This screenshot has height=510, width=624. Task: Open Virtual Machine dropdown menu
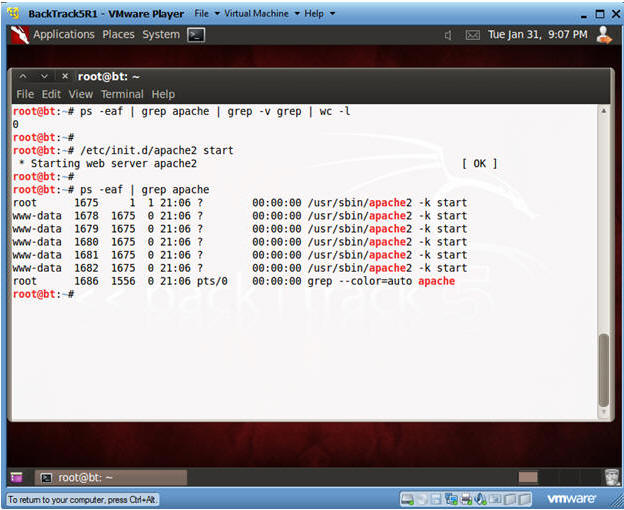pos(262,14)
